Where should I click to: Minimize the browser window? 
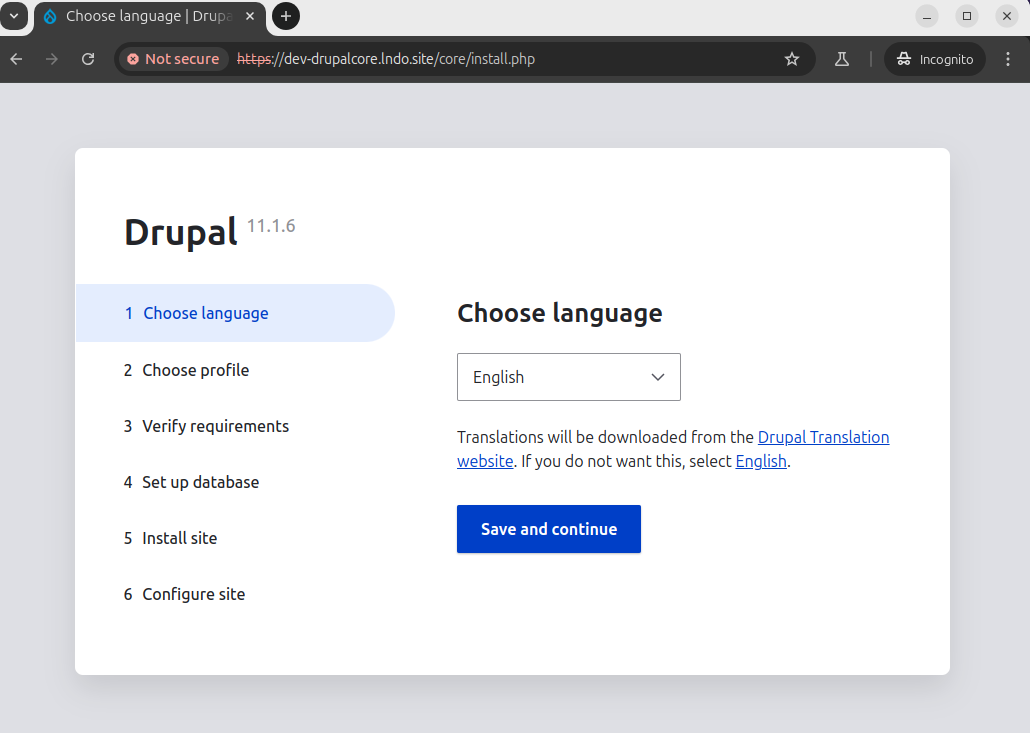coord(927,16)
